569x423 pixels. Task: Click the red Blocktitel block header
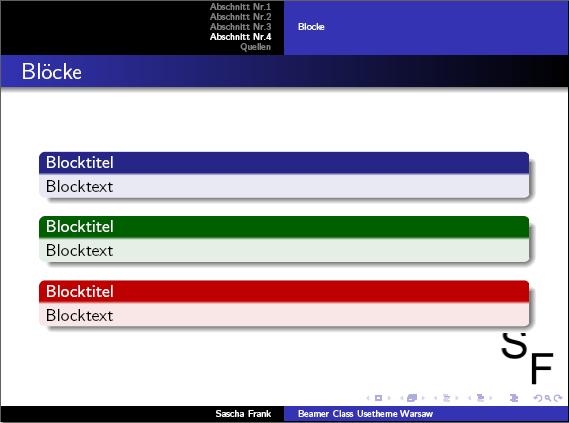[284, 291]
